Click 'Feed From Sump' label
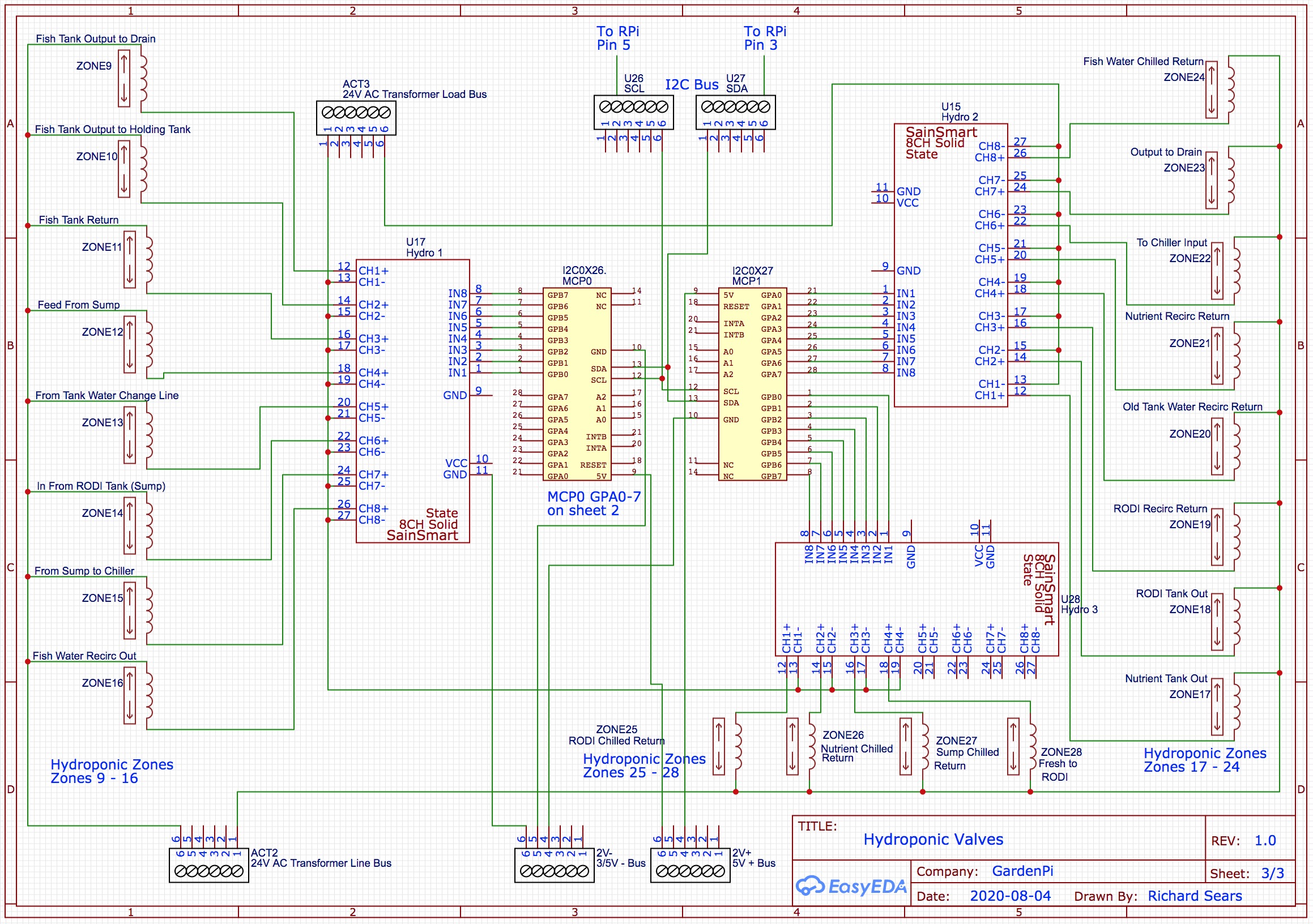 pos(79,305)
